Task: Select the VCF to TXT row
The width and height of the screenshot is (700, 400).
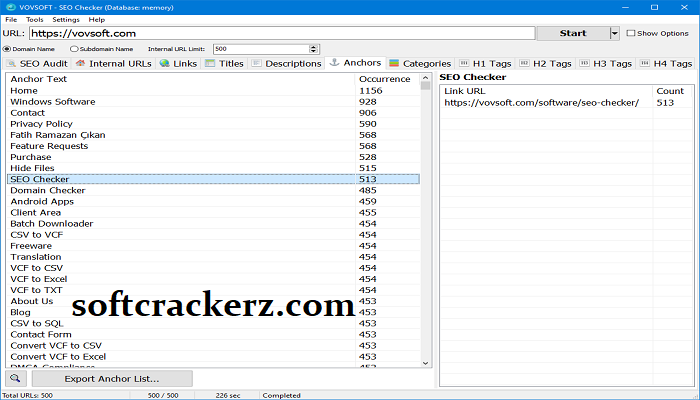Action: pyautogui.click(x=213, y=290)
